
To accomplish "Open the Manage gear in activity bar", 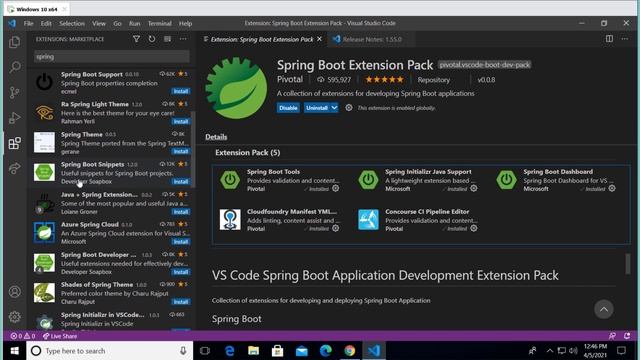I will [x=15, y=317].
